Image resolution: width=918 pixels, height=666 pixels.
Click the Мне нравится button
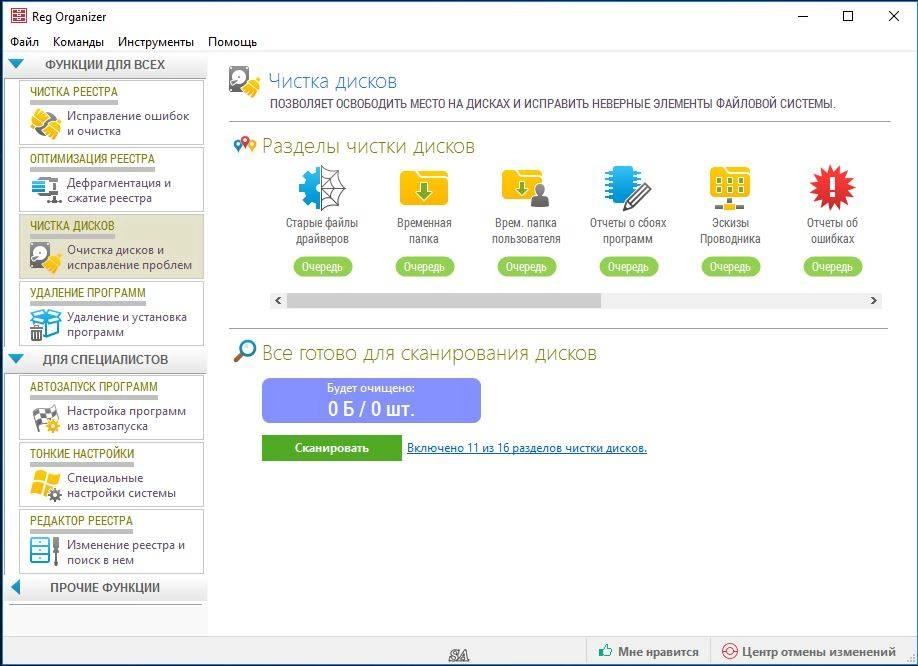tap(649, 651)
